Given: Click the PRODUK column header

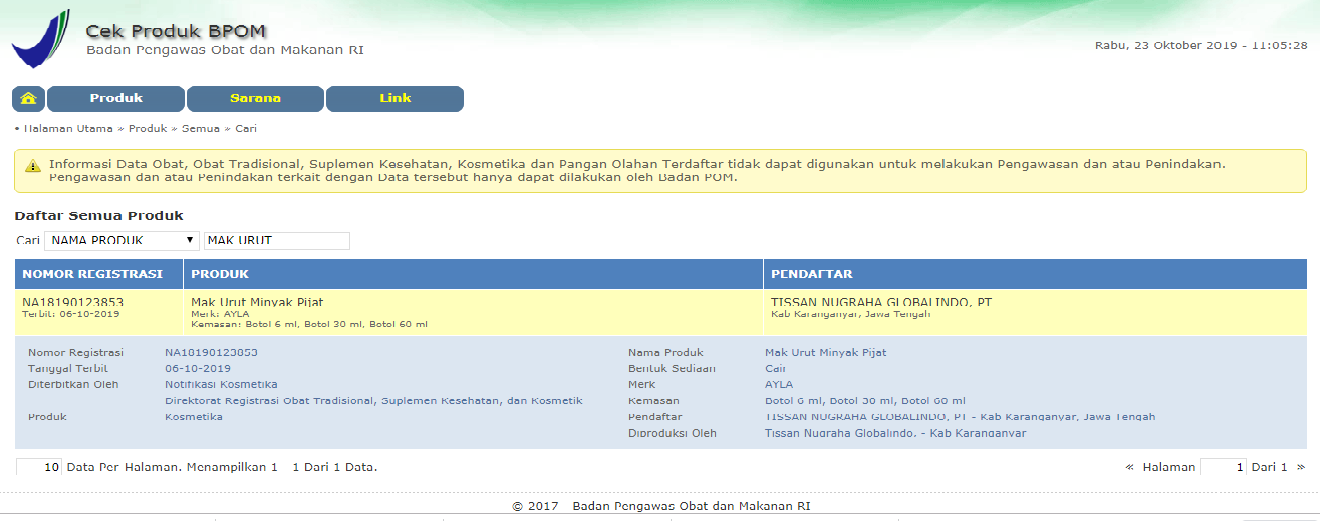Looking at the screenshot, I should (x=474, y=274).
